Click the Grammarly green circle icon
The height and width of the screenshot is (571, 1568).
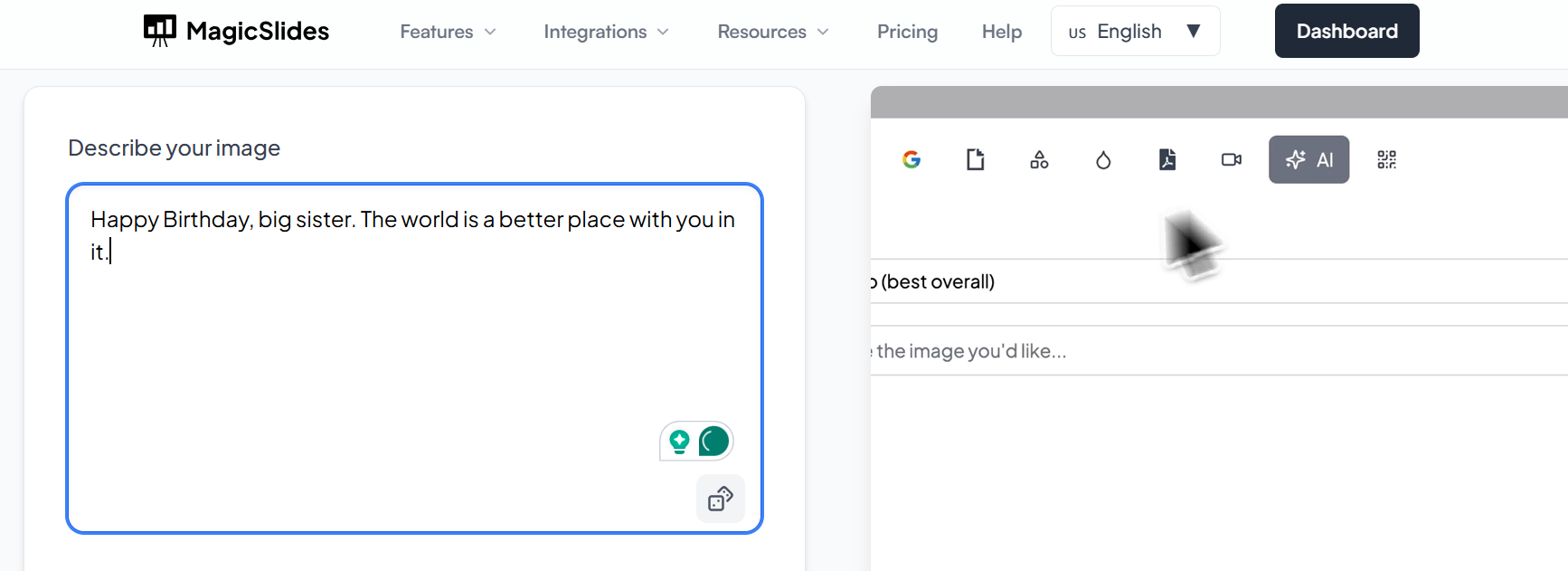713,442
